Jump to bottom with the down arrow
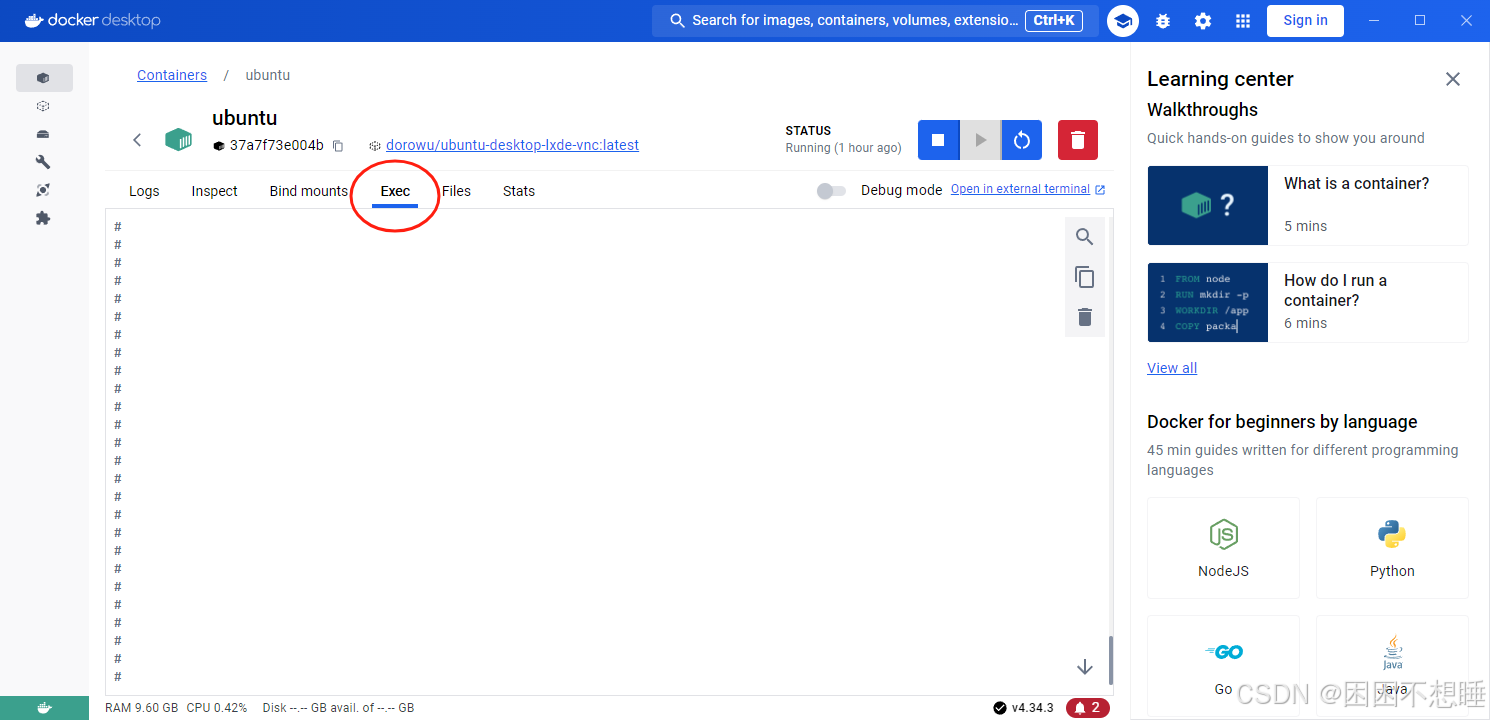Screen dimensions: 1490x720 pos(1085,667)
